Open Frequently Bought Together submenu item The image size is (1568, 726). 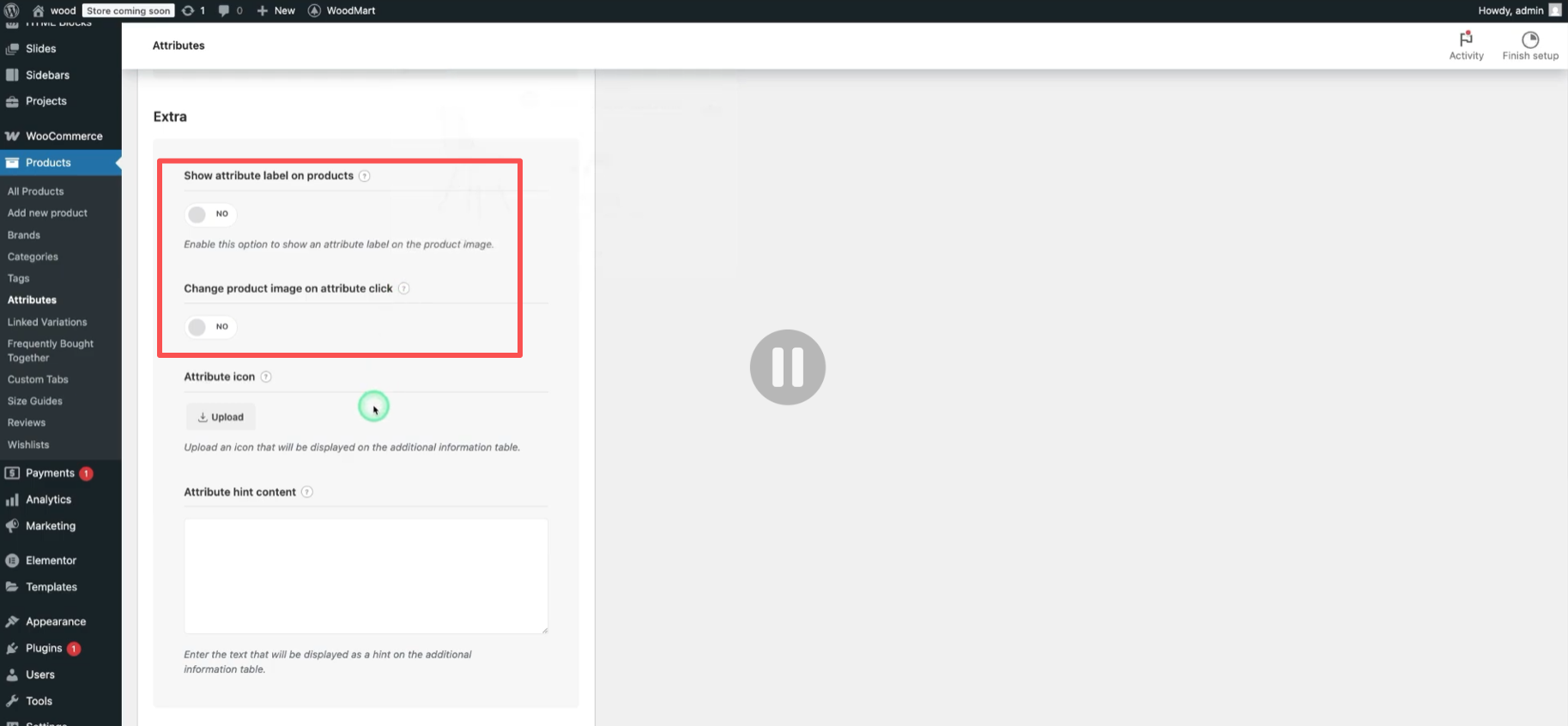[x=51, y=351]
